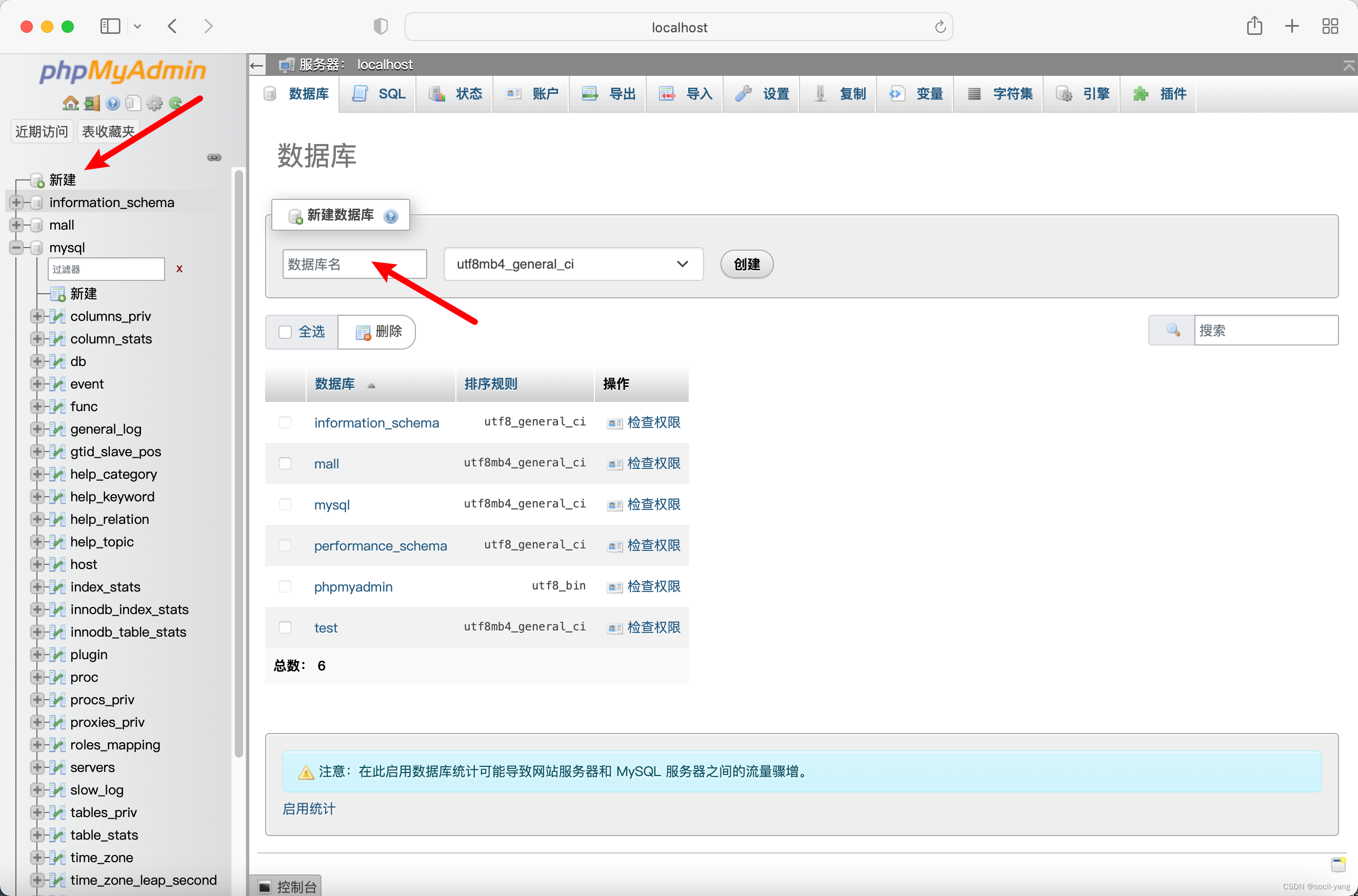Viewport: 1358px width, 896px height.
Task: Expand the mall database tree node
Action: pos(16,225)
